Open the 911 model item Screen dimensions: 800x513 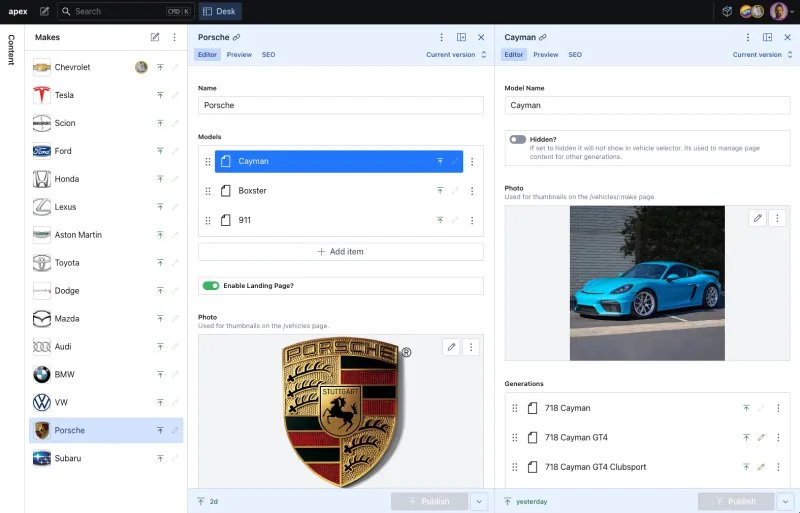pyautogui.click(x=339, y=221)
